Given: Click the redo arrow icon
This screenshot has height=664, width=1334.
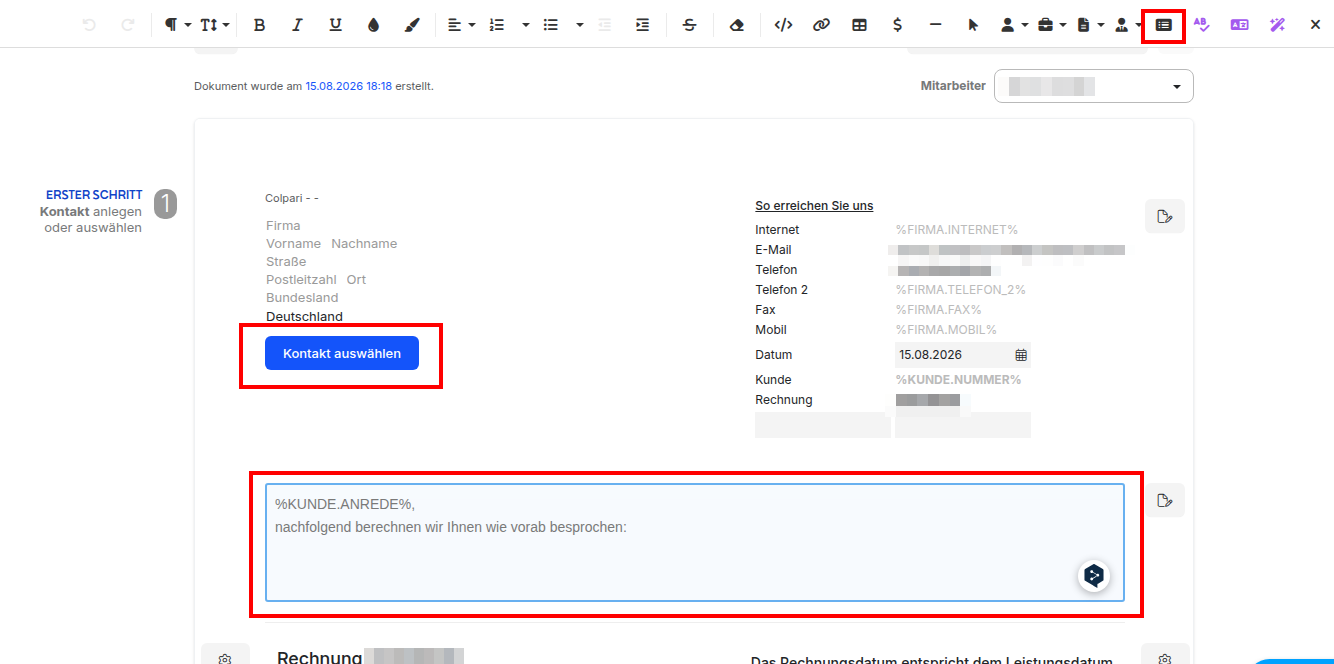Looking at the screenshot, I should (x=127, y=25).
